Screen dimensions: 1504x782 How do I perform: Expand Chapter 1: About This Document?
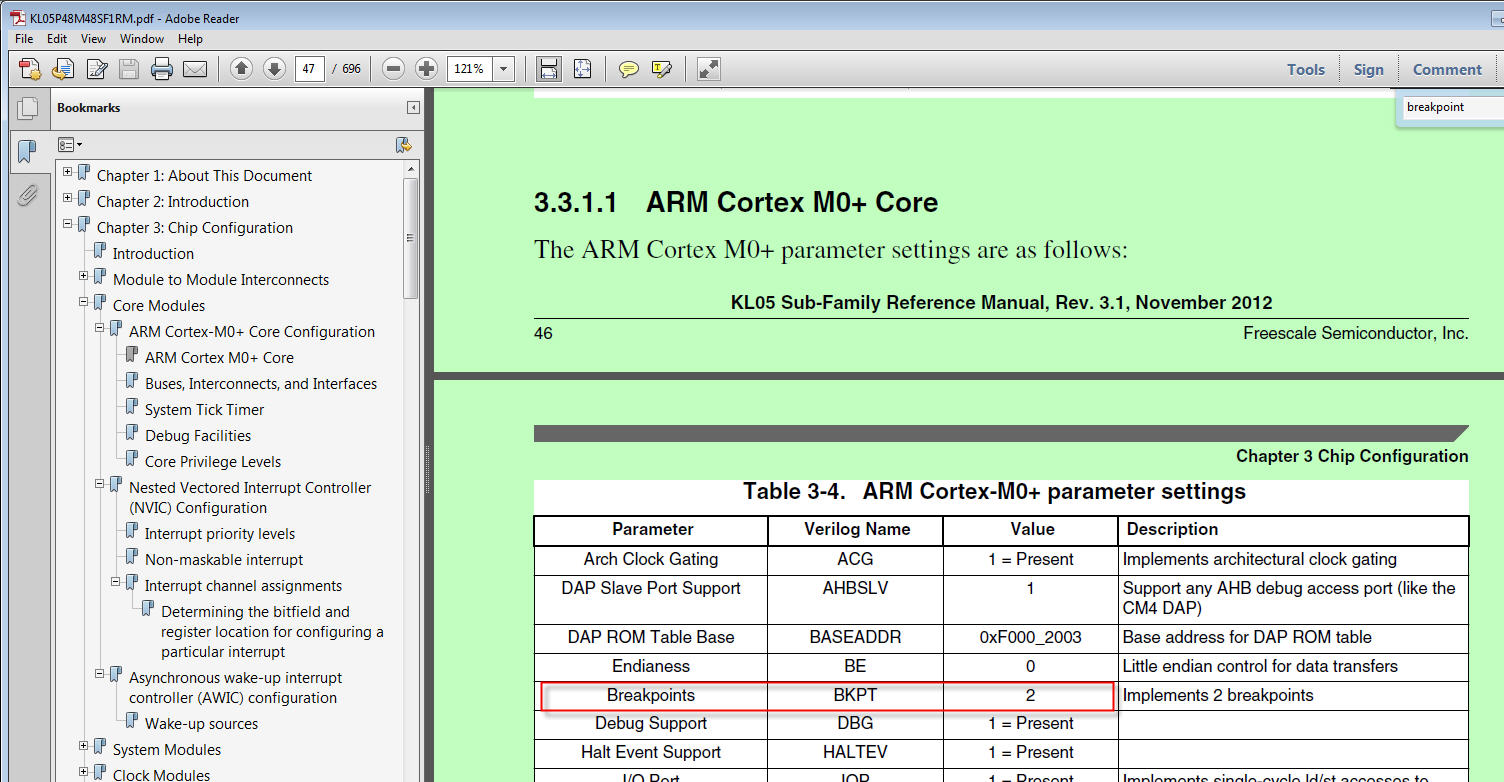pyautogui.click(x=68, y=172)
